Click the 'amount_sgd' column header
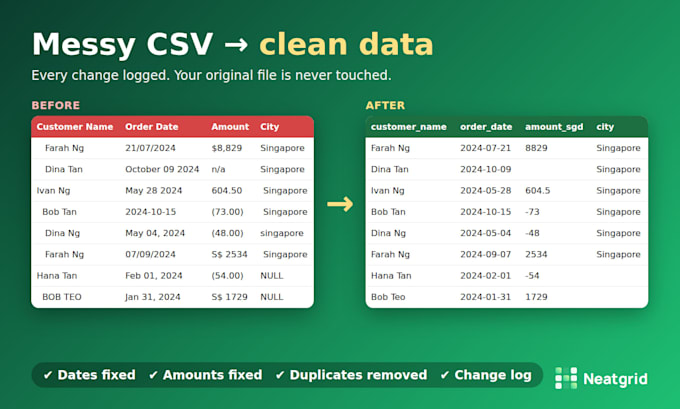This screenshot has height=409, width=680. [554, 127]
